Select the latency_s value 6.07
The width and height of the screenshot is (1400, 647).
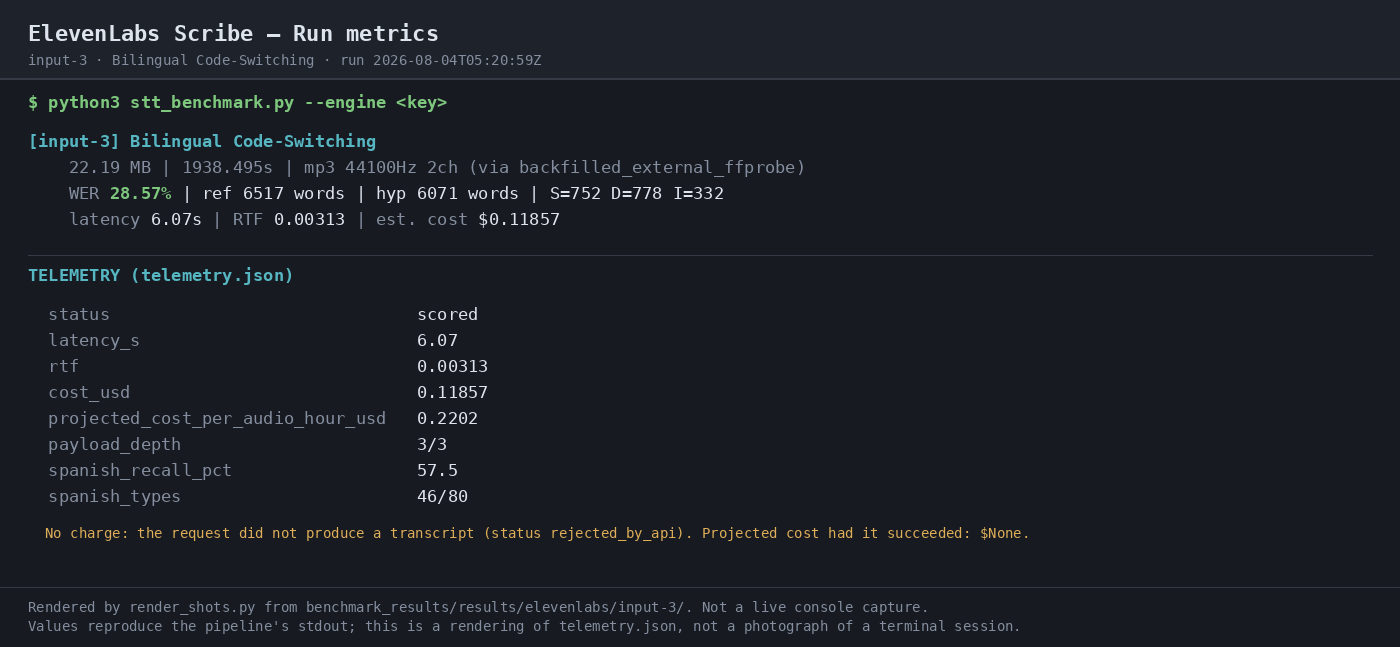point(437,341)
